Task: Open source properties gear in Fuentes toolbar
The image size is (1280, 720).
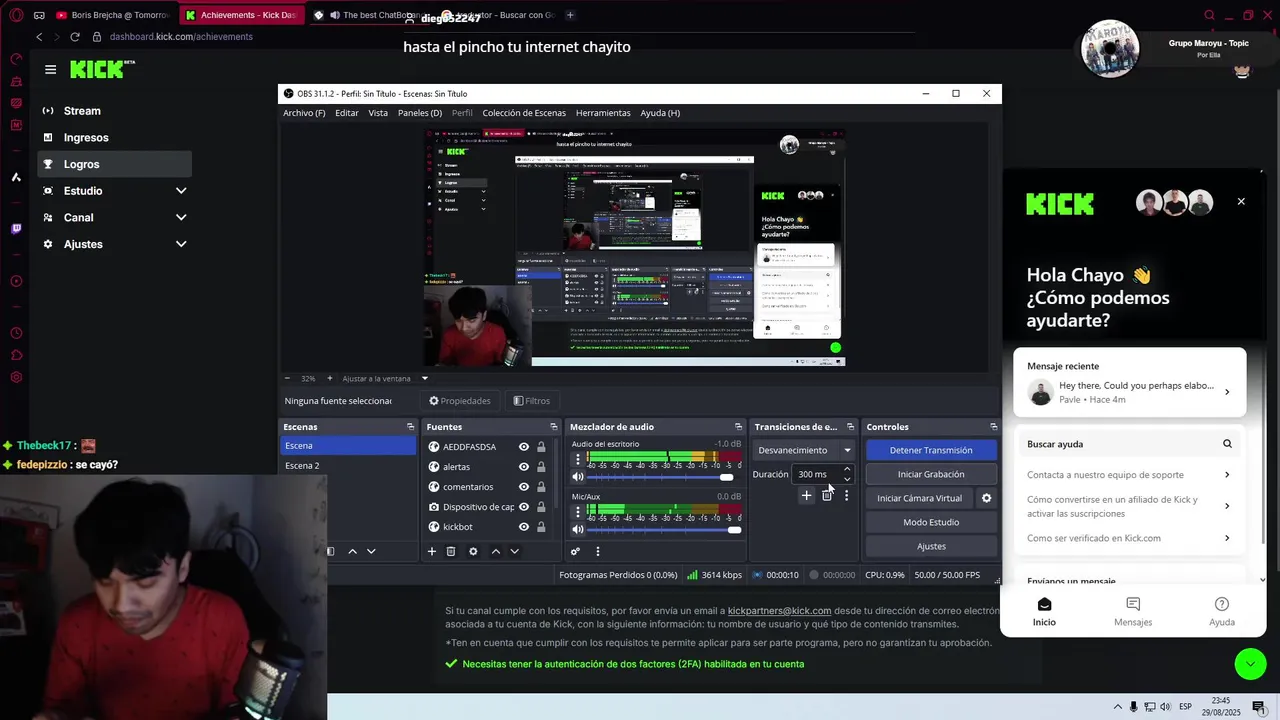Action: tap(473, 551)
